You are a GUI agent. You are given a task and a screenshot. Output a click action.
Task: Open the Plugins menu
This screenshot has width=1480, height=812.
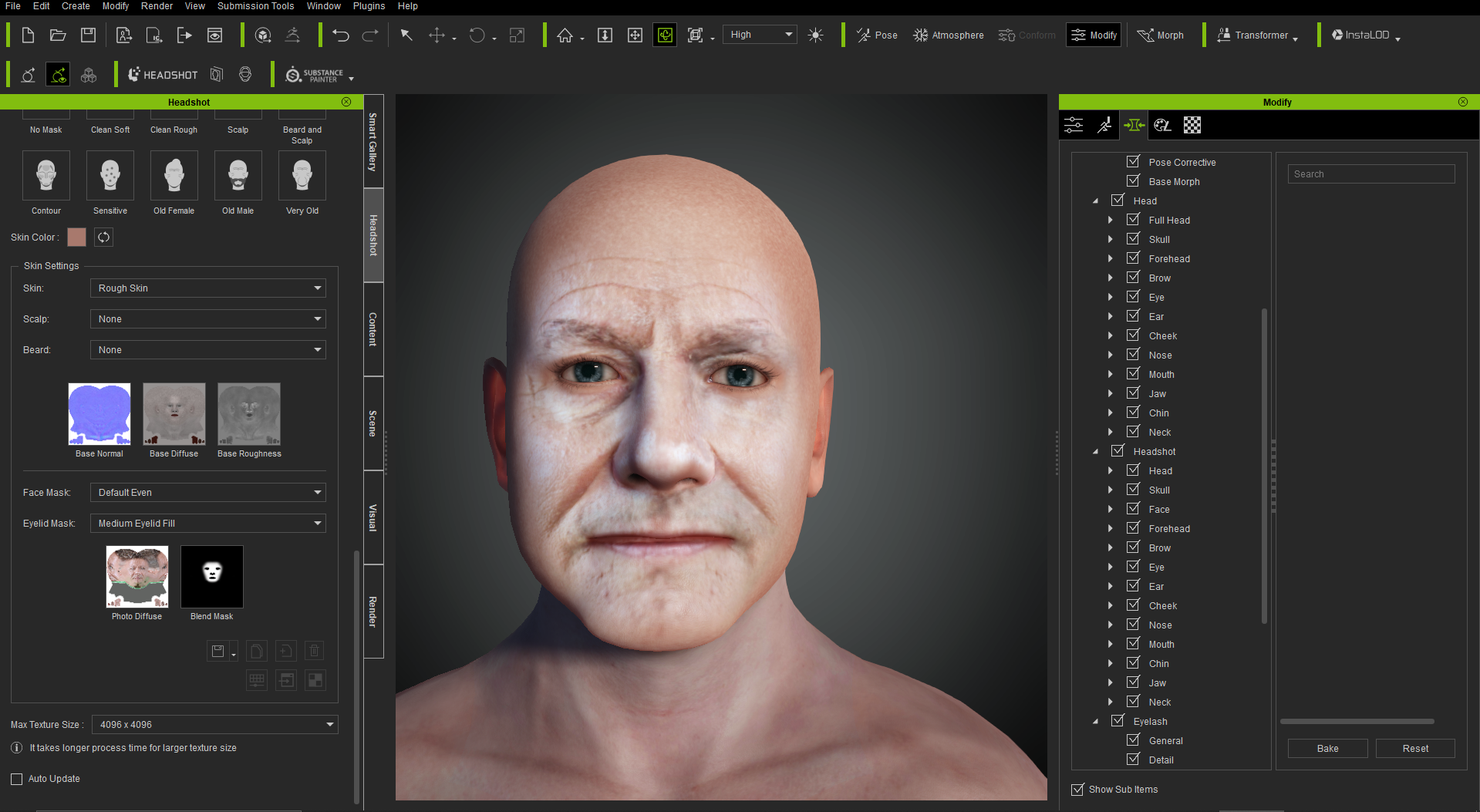coord(369,6)
